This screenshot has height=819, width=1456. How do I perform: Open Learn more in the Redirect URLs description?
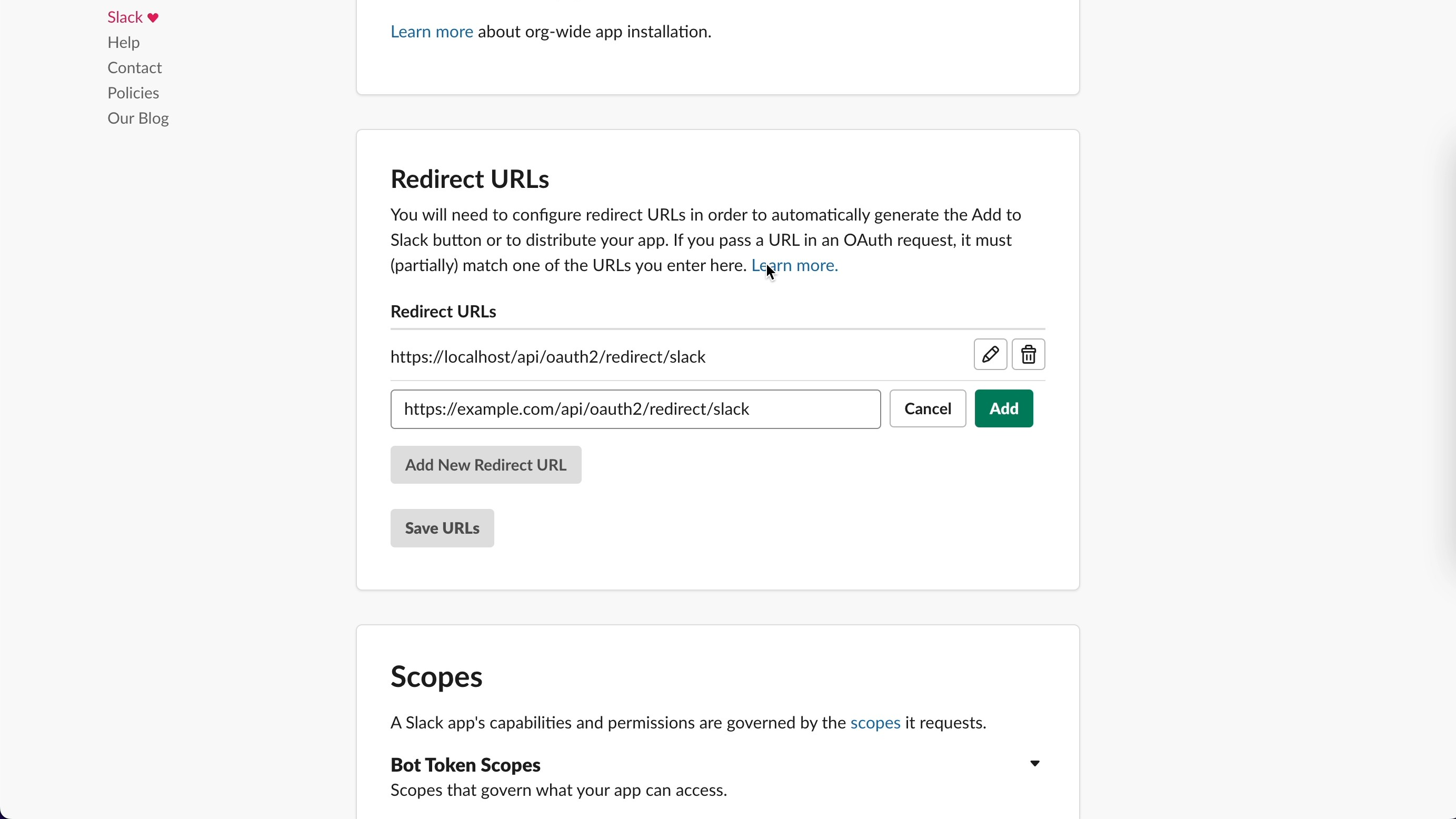[794, 265]
